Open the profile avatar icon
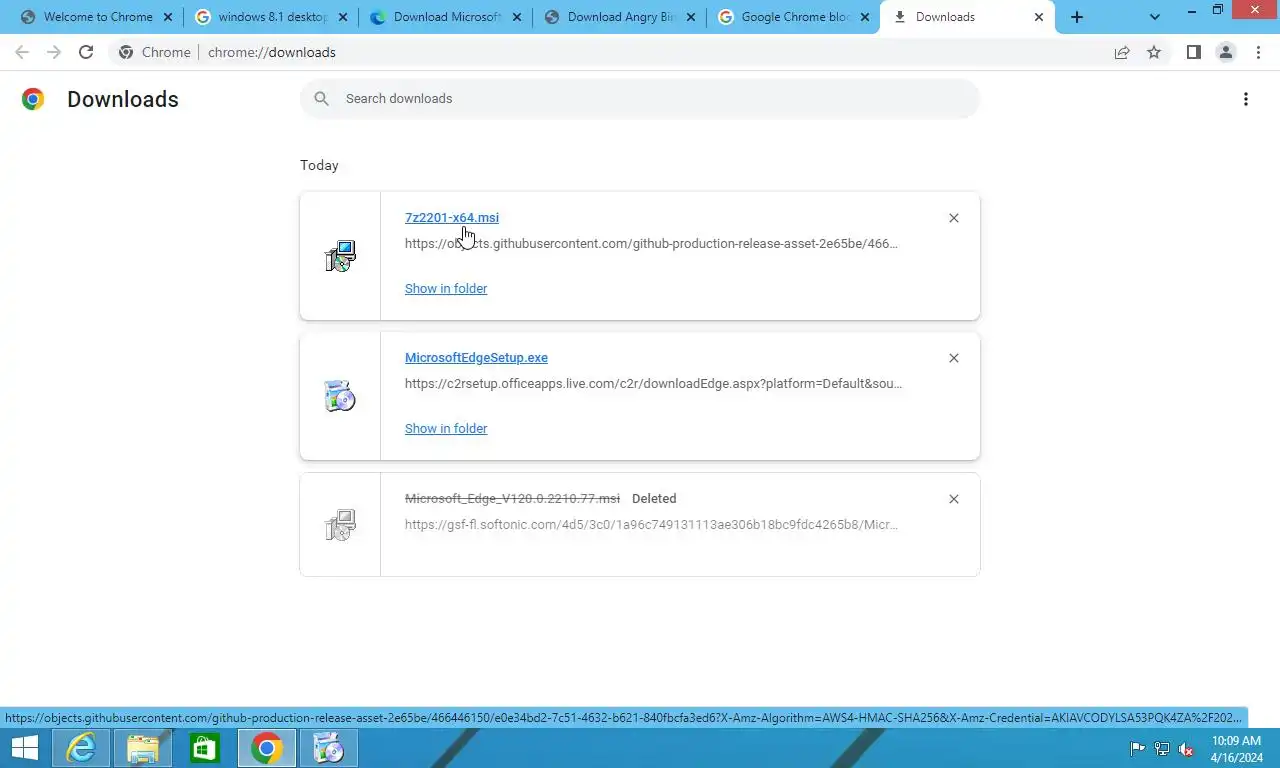This screenshot has height=768, width=1280. (x=1226, y=52)
